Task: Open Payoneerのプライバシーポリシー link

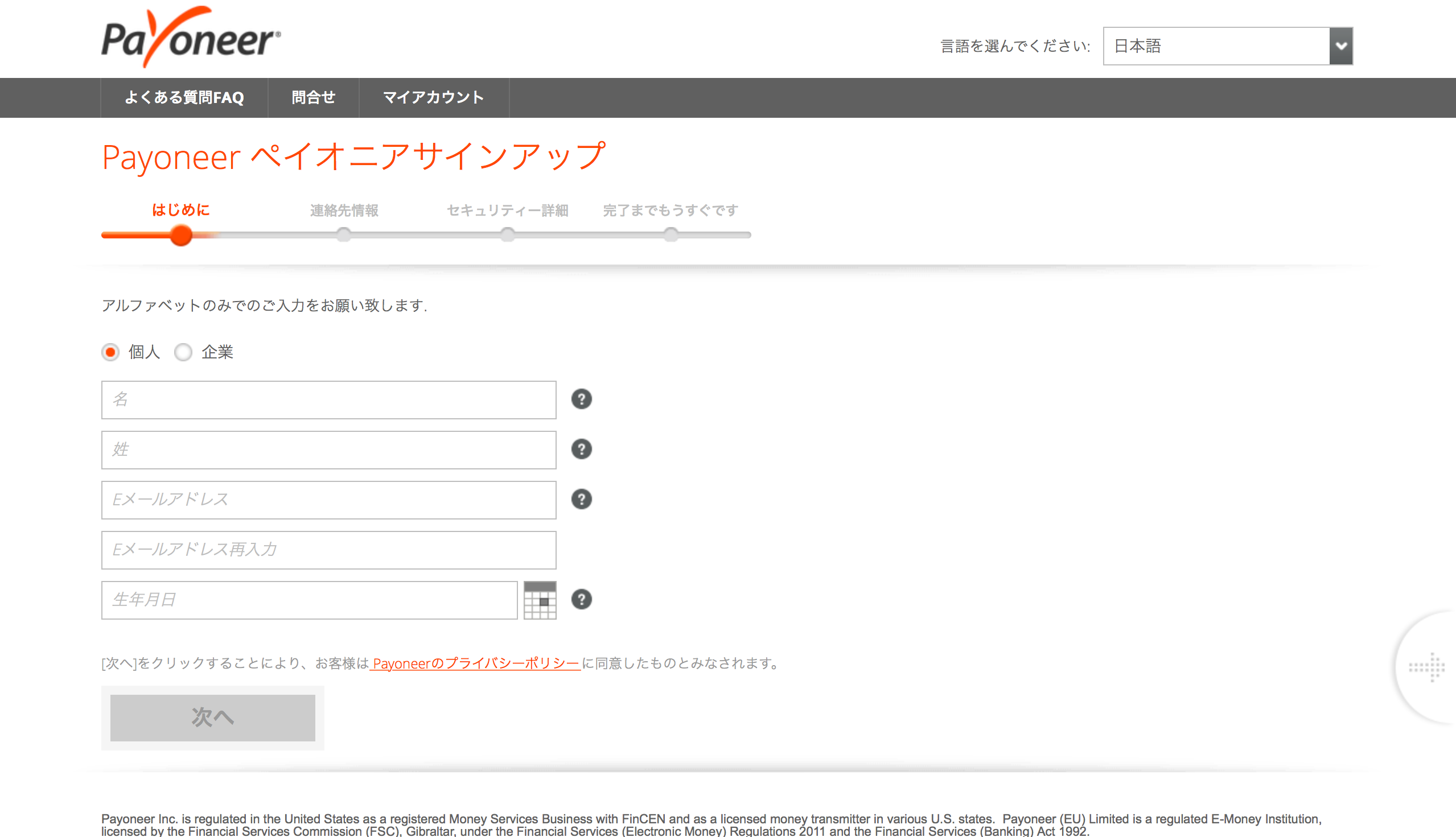Action: tap(475, 663)
